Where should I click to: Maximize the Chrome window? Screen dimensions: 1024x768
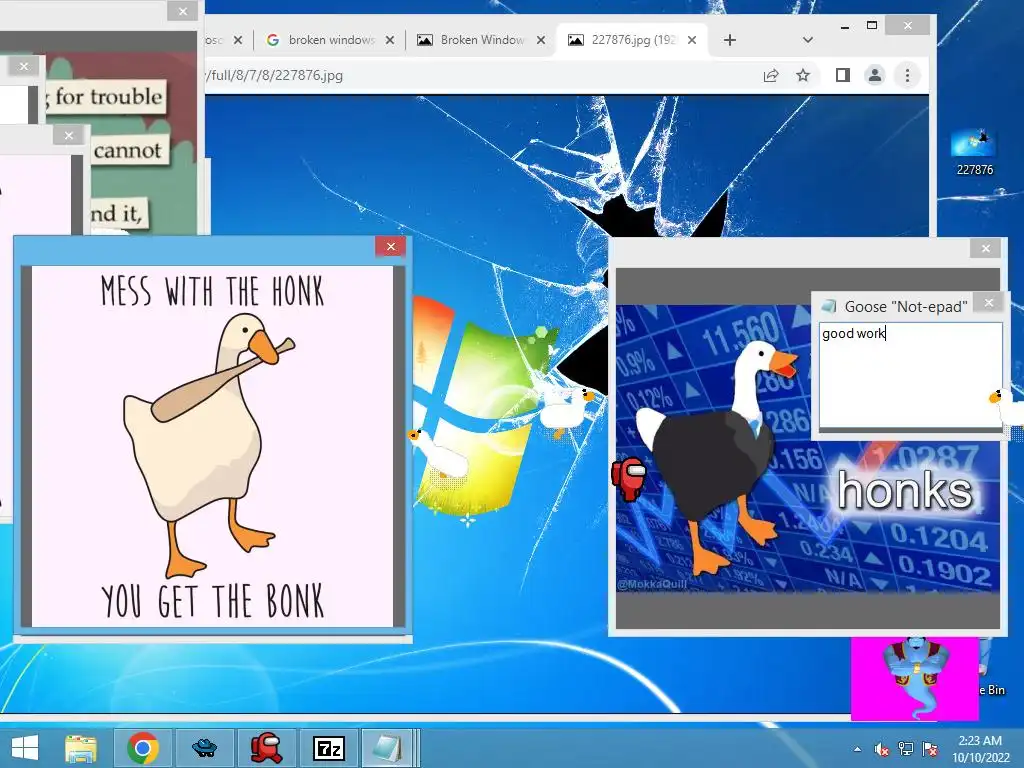[x=871, y=25]
